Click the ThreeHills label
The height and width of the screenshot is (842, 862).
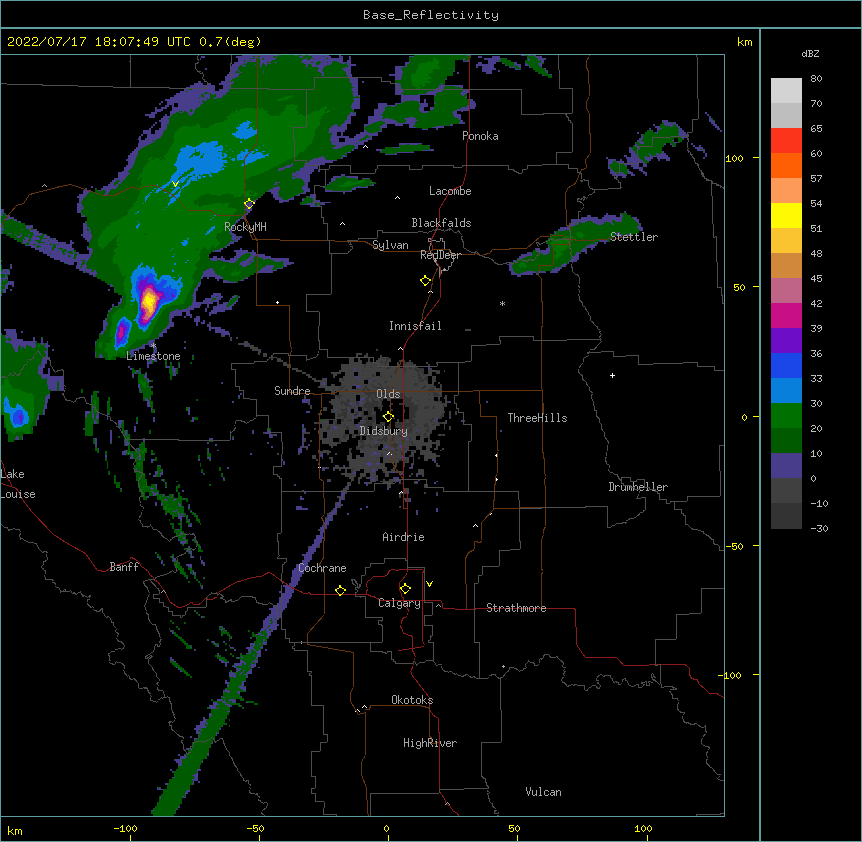pyautogui.click(x=537, y=418)
